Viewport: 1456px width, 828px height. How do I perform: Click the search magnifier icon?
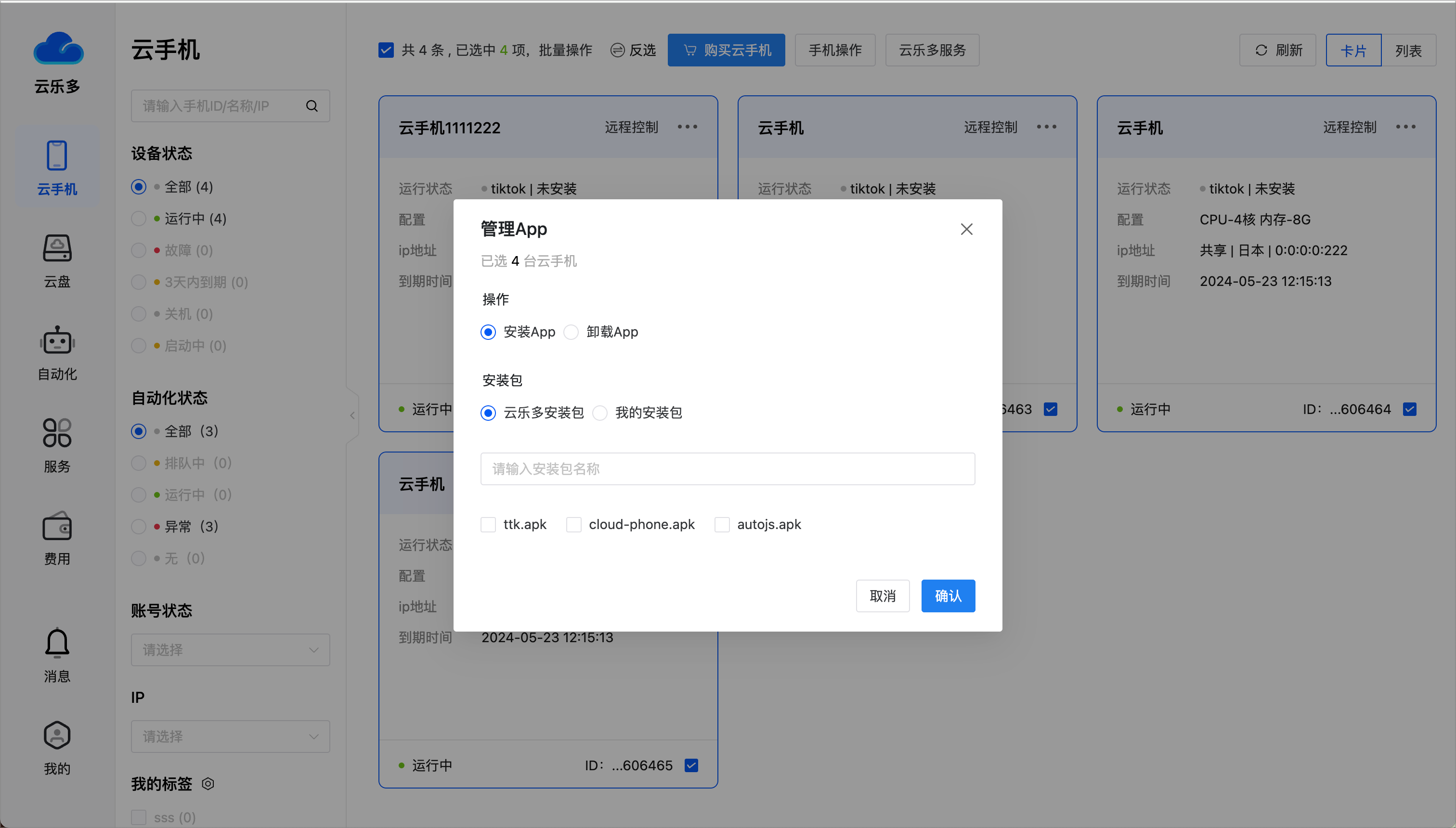312,106
